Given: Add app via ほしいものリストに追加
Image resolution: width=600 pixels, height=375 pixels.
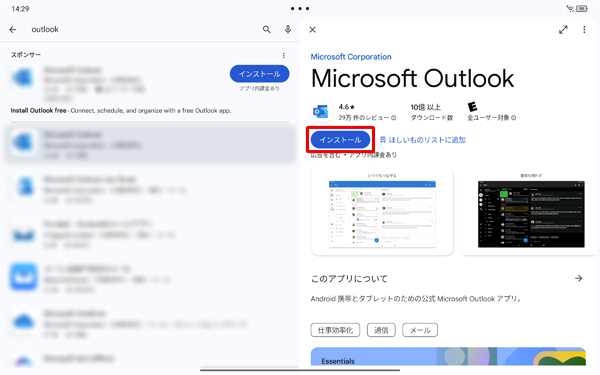Looking at the screenshot, I should coord(422,140).
